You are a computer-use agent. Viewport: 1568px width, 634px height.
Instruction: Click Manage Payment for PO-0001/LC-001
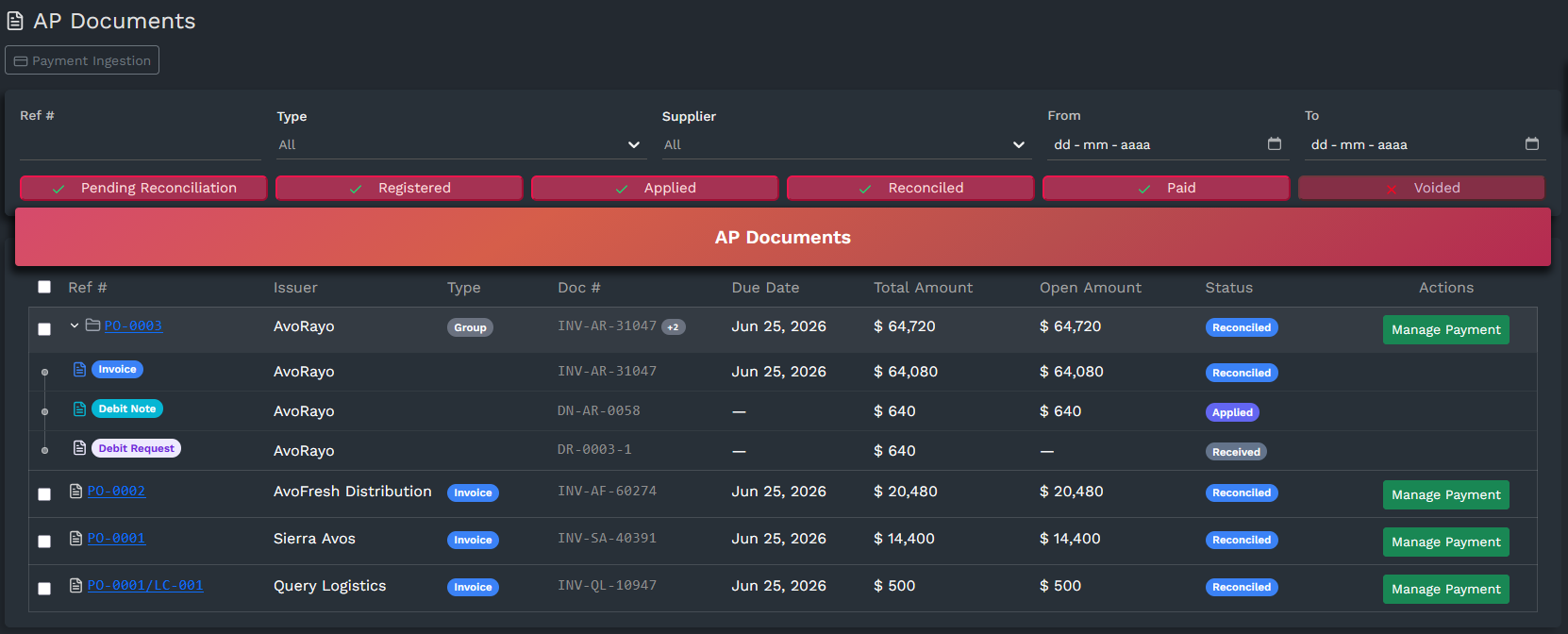1445,589
